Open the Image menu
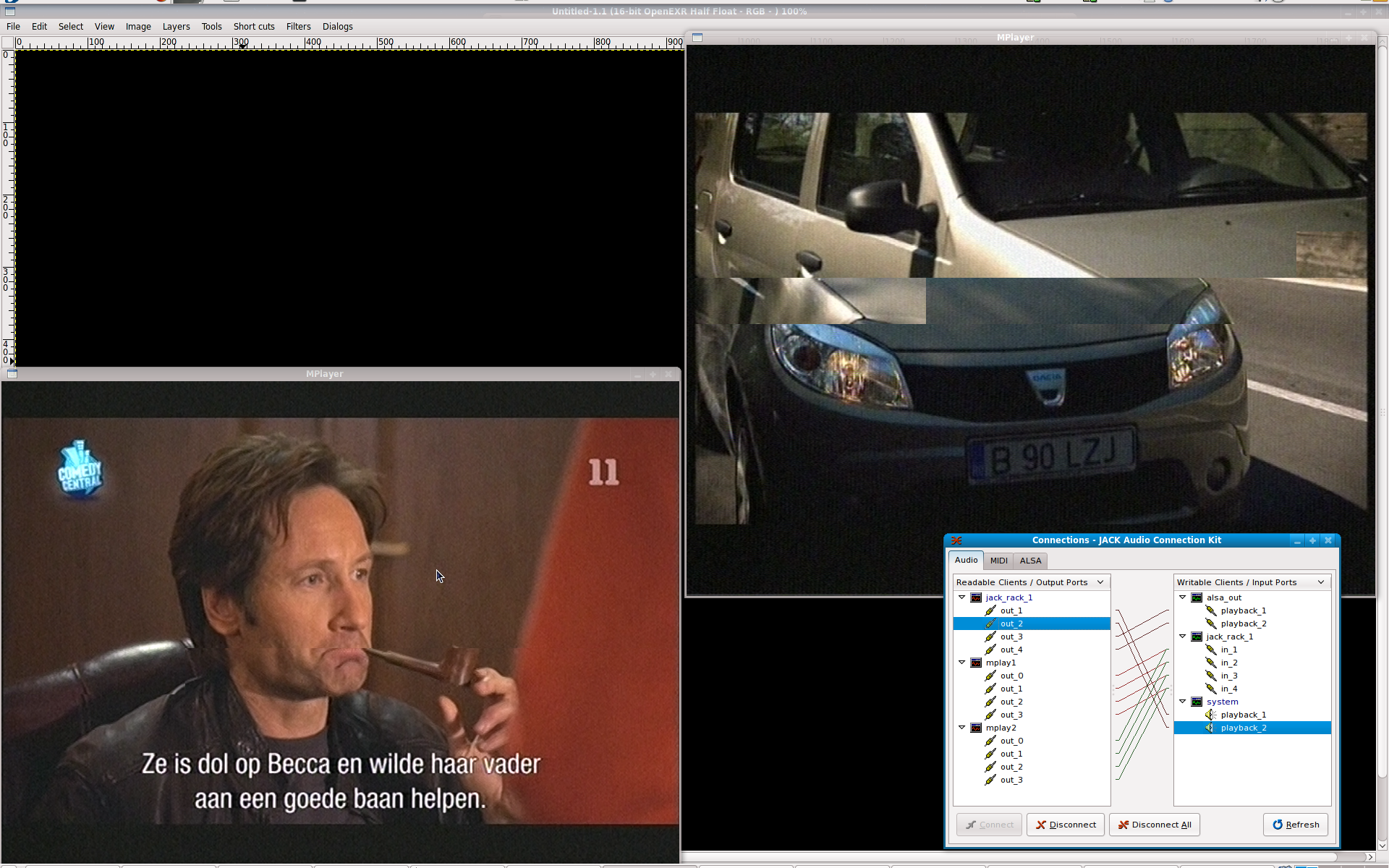This screenshot has width=1389, height=868. point(138,27)
